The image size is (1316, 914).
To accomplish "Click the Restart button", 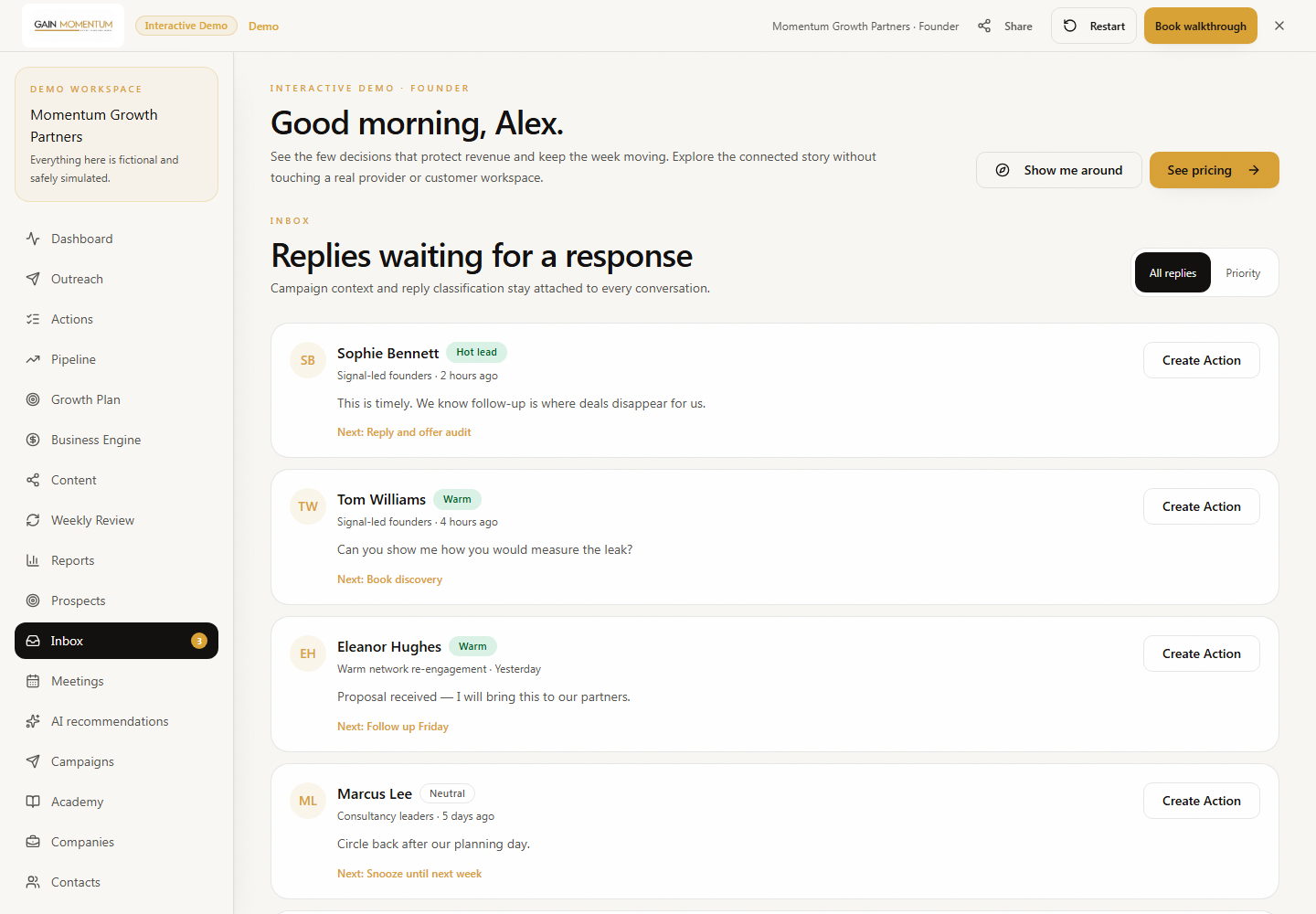I will coord(1094,26).
